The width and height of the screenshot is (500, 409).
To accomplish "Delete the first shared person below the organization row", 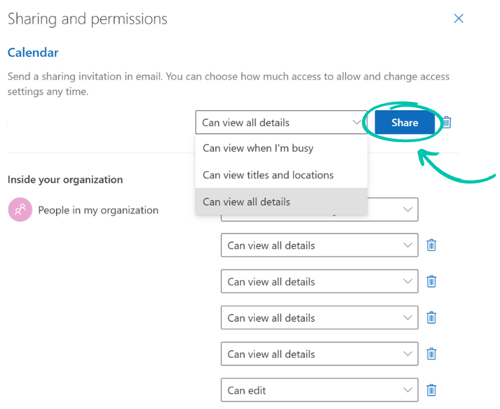I will (431, 245).
